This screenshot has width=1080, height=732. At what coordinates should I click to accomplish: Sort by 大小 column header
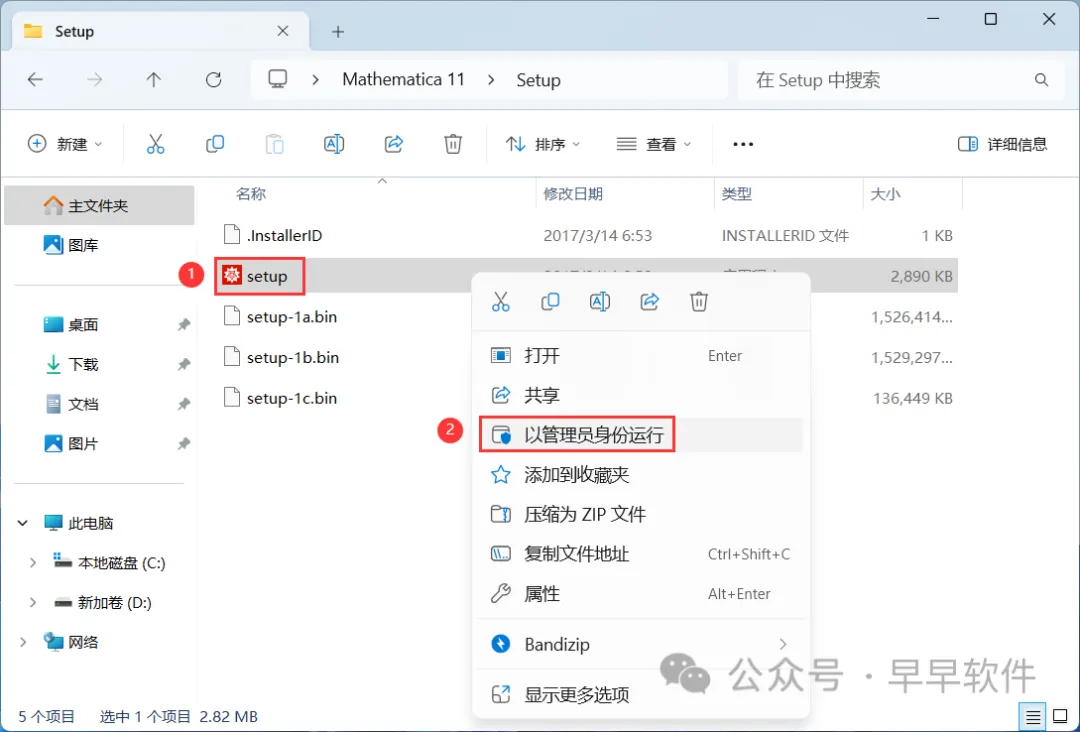[885, 194]
